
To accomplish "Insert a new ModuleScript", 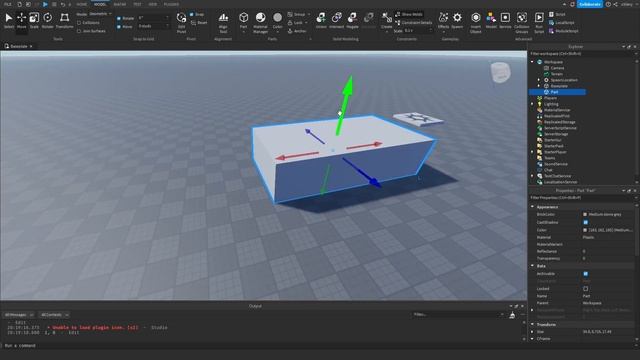I will pos(563,31).
